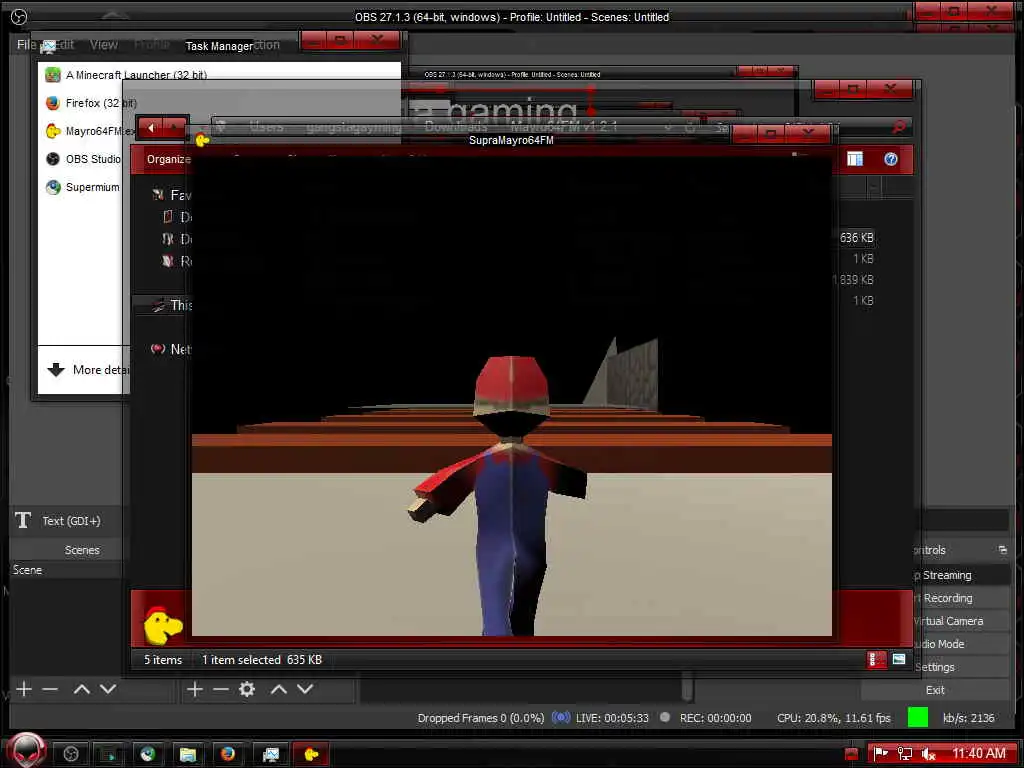Open the Action Center flag tray icon
This screenshot has width=1024, height=768.
pyautogui.click(x=881, y=754)
